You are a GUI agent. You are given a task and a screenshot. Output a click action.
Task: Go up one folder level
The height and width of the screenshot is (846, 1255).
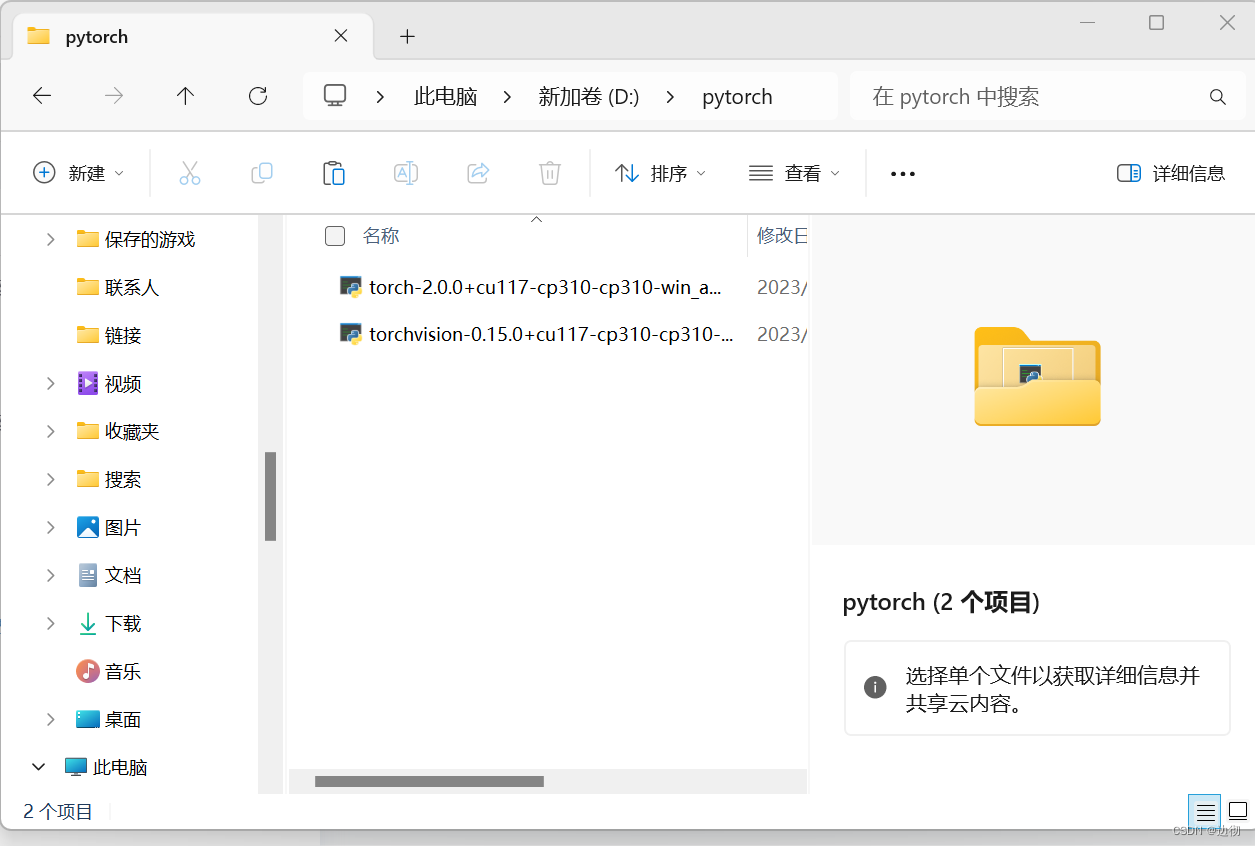[x=186, y=96]
